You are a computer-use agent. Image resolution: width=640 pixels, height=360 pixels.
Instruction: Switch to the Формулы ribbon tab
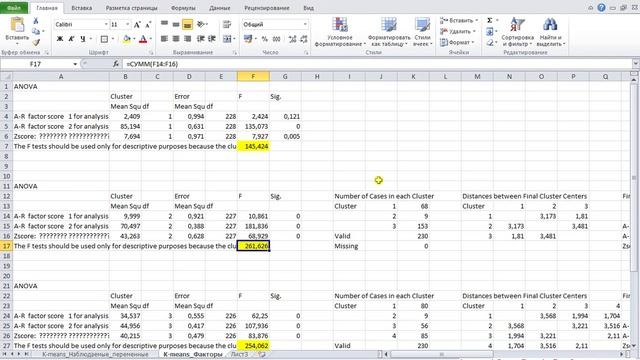click(x=183, y=8)
